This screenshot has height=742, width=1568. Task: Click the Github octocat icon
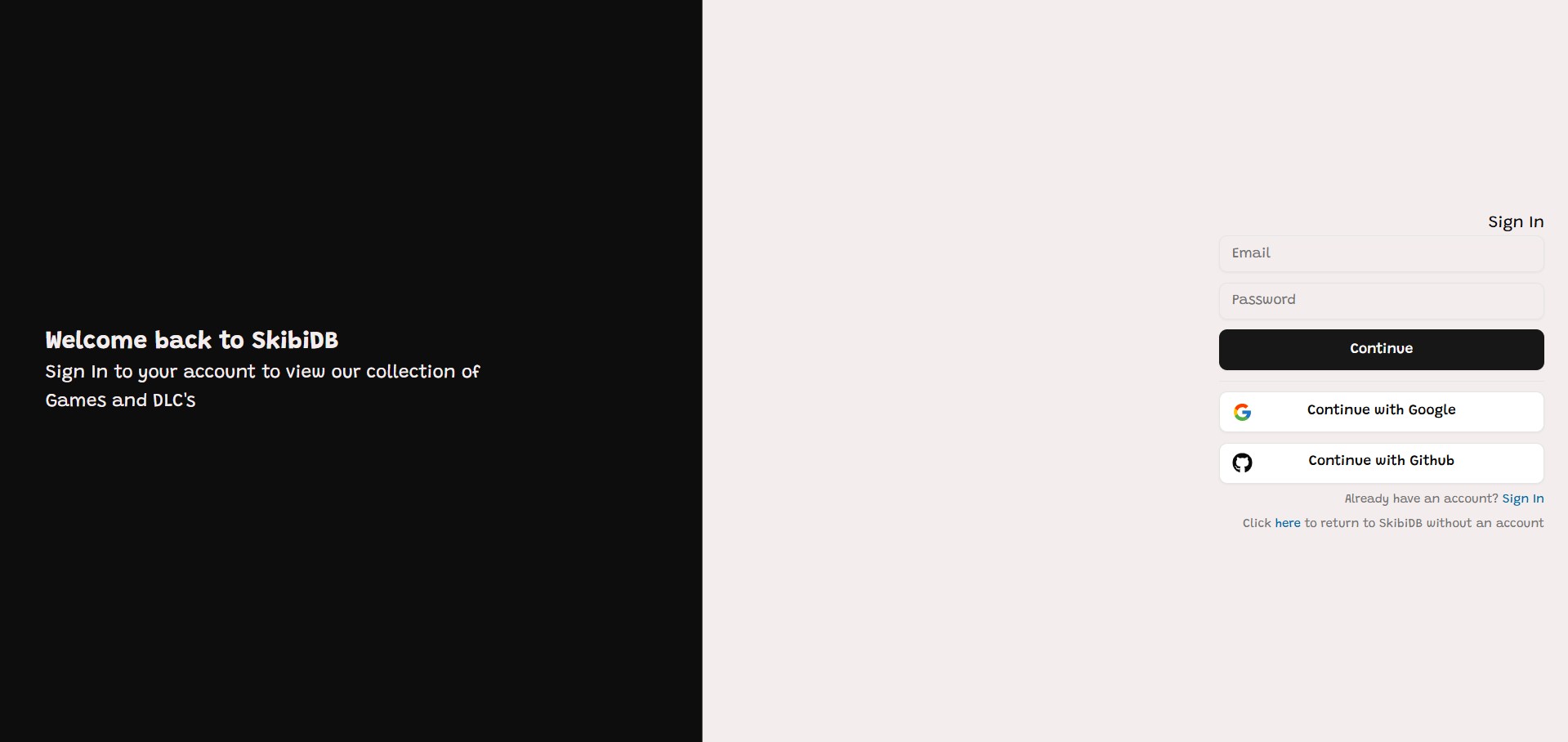1242,463
